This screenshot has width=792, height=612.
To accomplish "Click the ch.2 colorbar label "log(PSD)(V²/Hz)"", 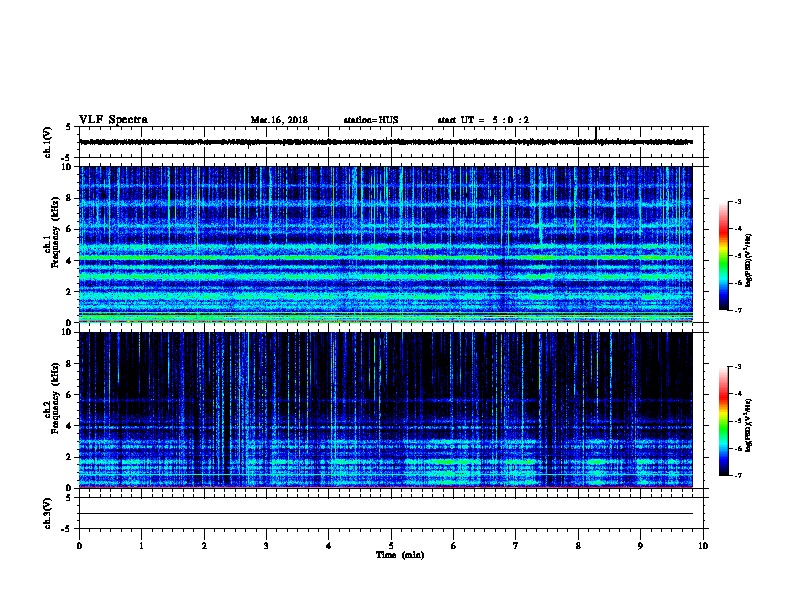I will click(749, 425).
